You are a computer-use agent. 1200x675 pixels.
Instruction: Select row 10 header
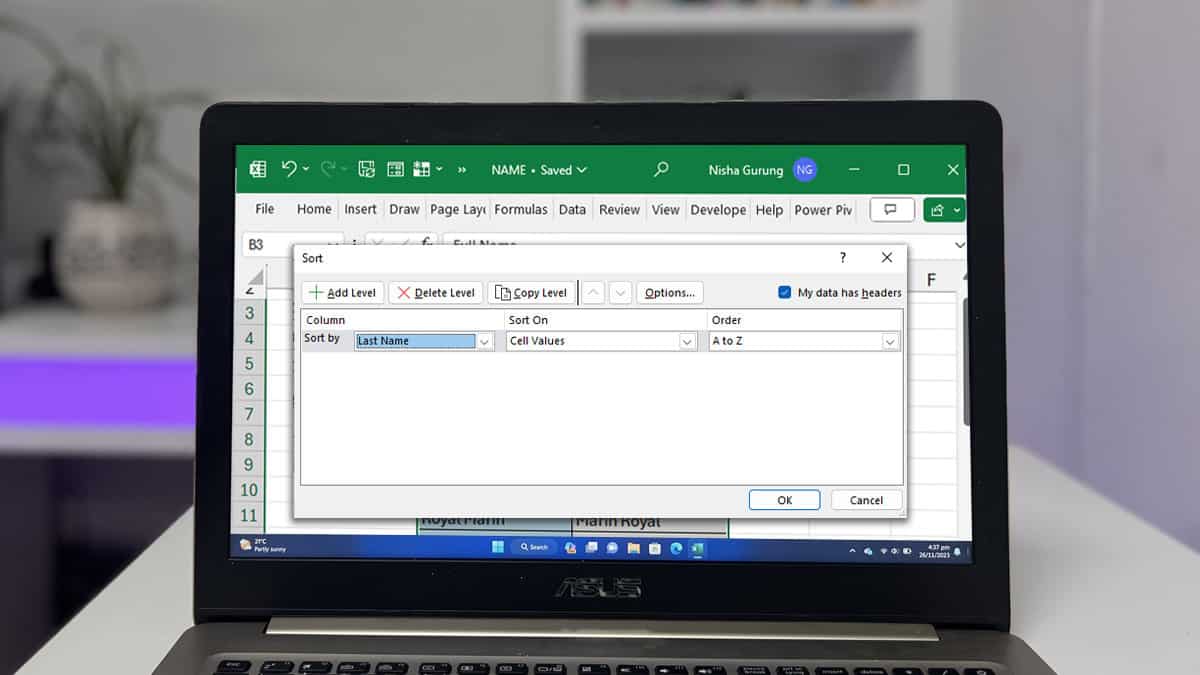point(250,490)
